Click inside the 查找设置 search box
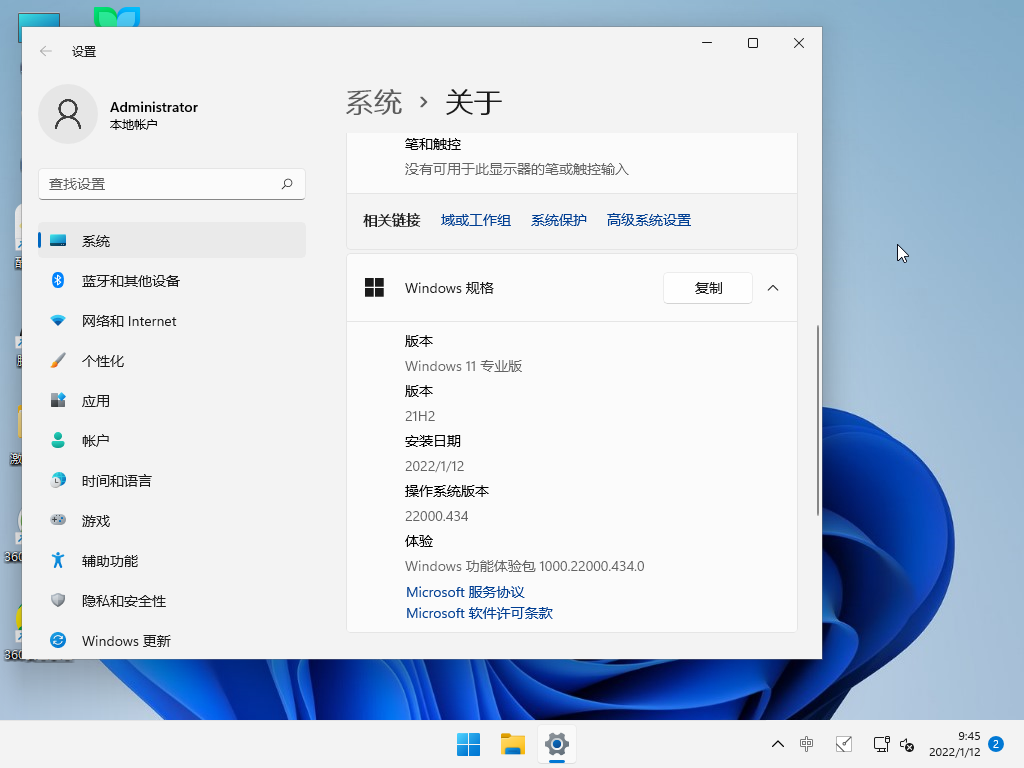Viewport: 1024px width, 768px height. 170,184
